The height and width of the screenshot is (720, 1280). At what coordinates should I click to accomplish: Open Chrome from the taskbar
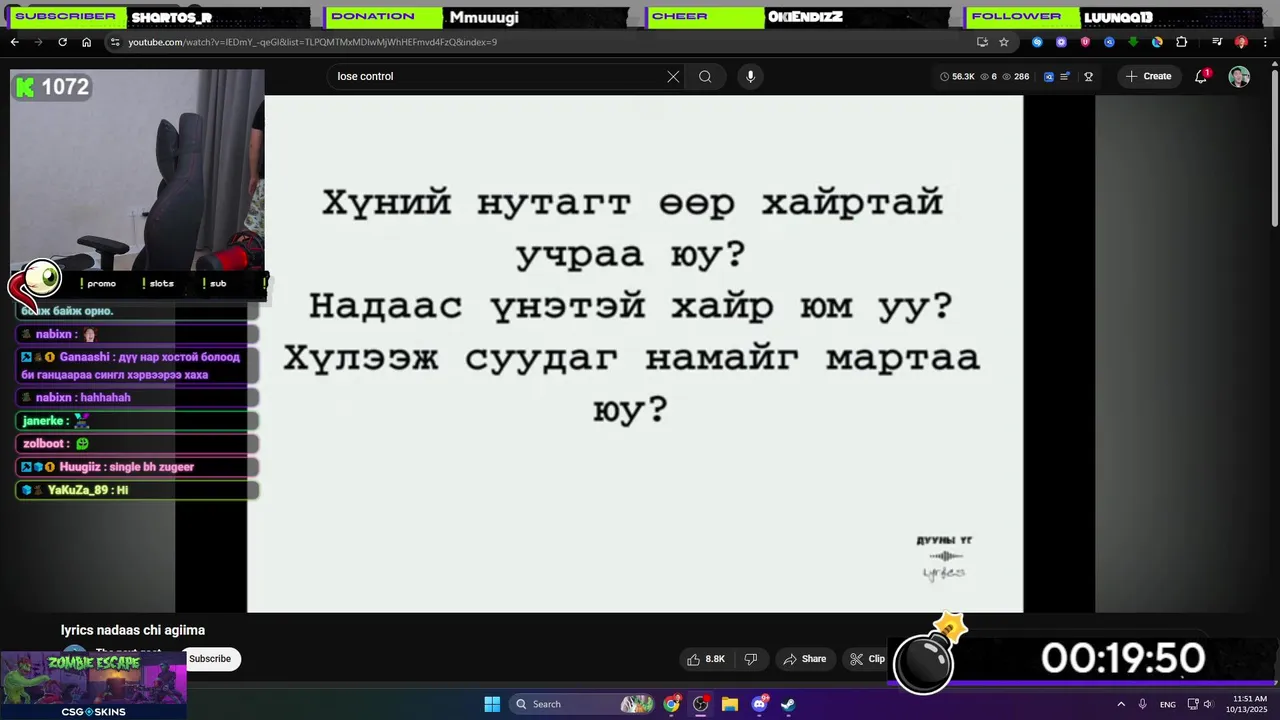tap(672, 704)
